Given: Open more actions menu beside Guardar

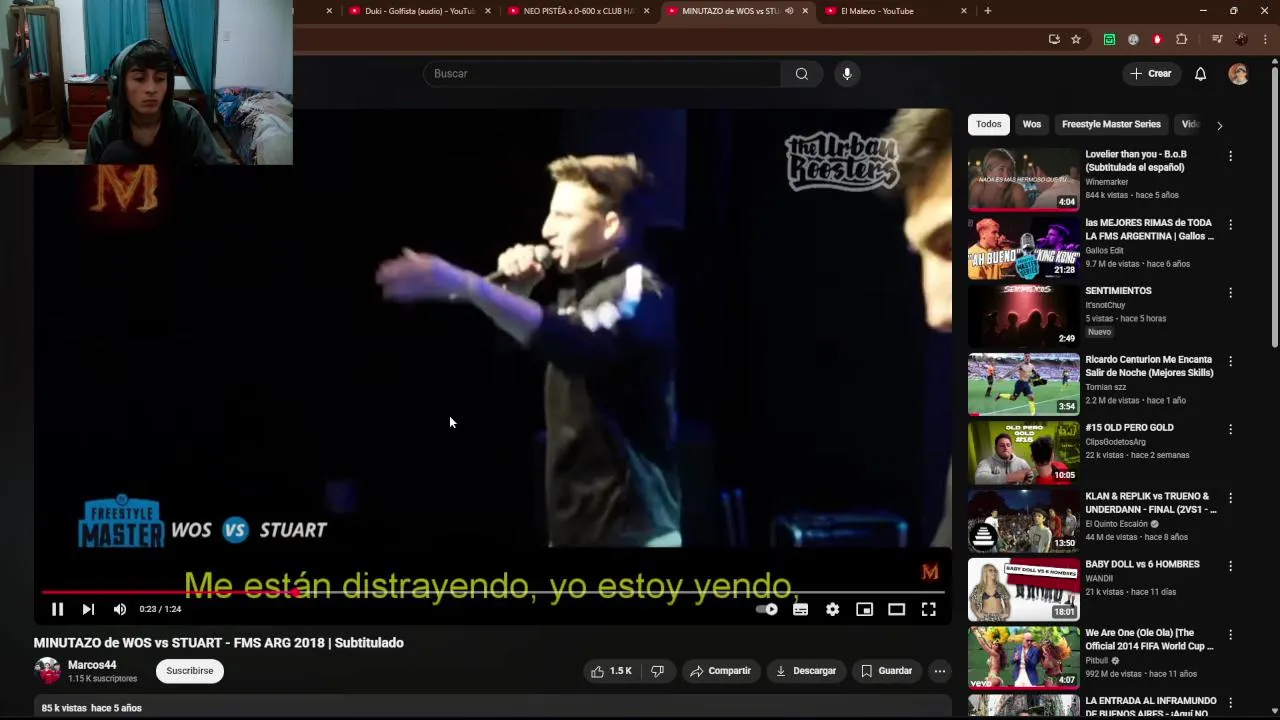Looking at the screenshot, I should [x=940, y=671].
